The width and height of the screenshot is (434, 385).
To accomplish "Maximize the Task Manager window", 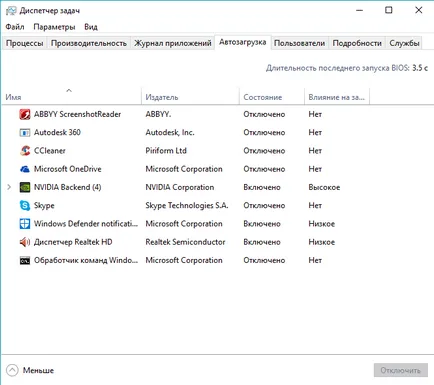I will pos(389,10).
